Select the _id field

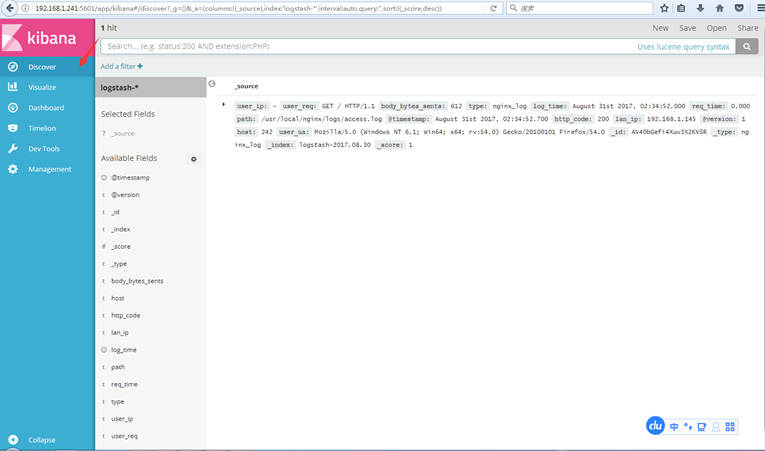click(x=115, y=212)
